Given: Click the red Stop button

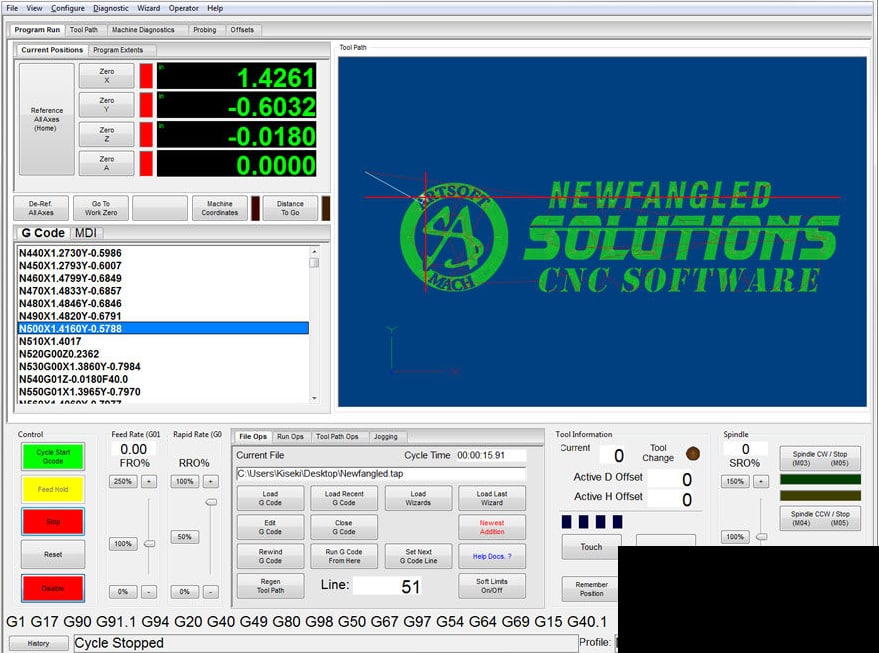Looking at the screenshot, I should click(53, 521).
